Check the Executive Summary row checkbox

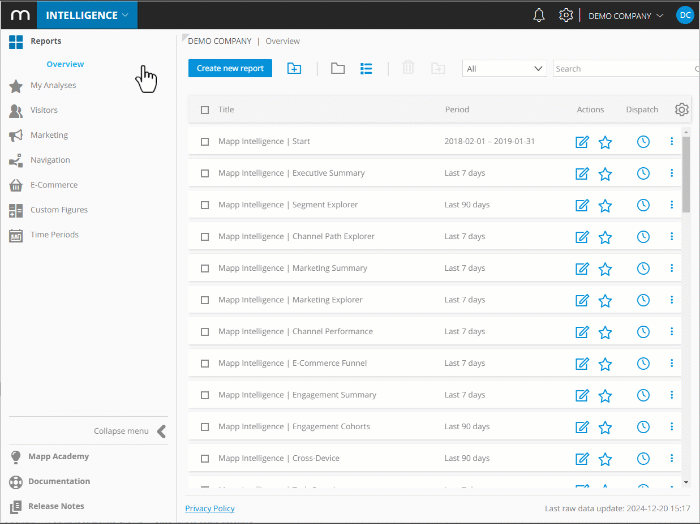[x=205, y=173]
